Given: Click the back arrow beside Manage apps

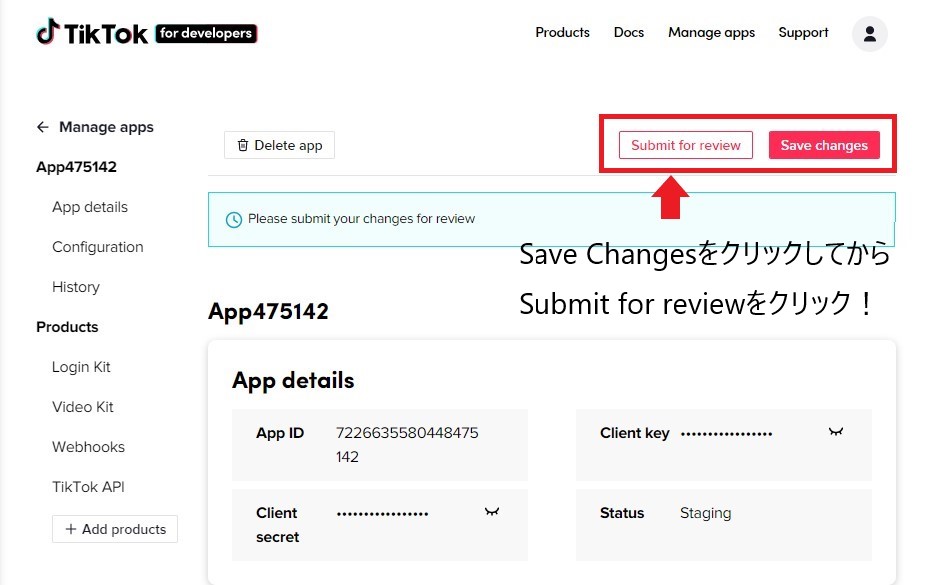Looking at the screenshot, I should pyautogui.click(x=42, y=127).
